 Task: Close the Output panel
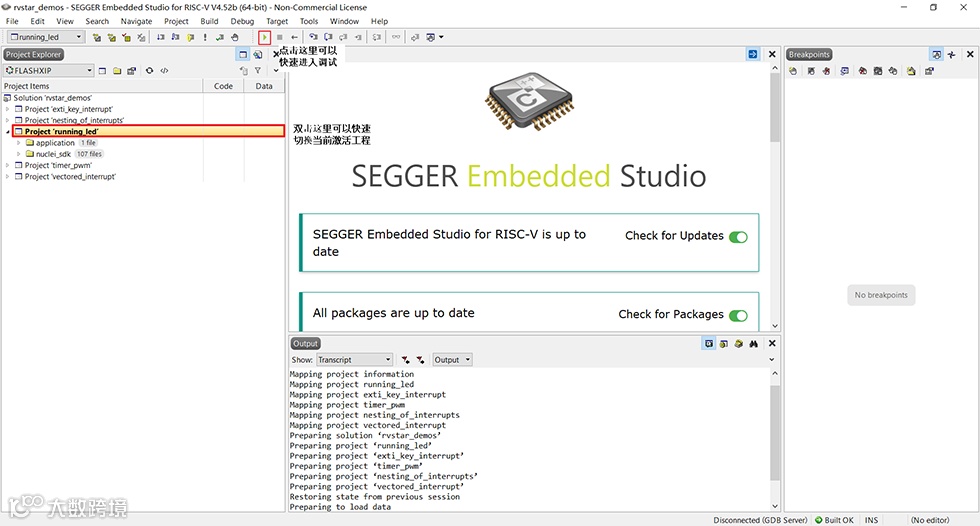pos(772,344)
